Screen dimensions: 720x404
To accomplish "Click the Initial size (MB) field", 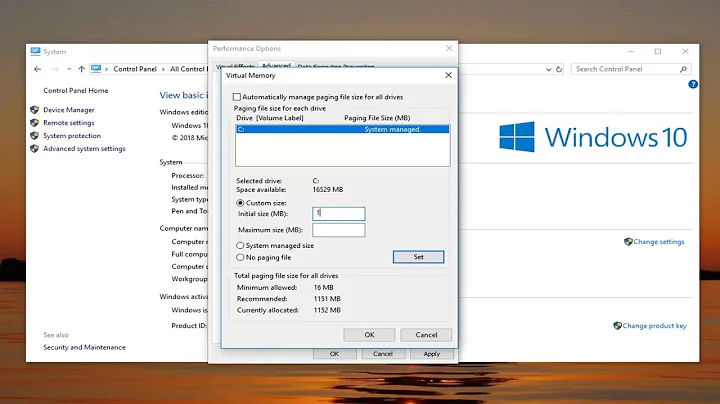I will pyautogui.click(x=339, y=213).
